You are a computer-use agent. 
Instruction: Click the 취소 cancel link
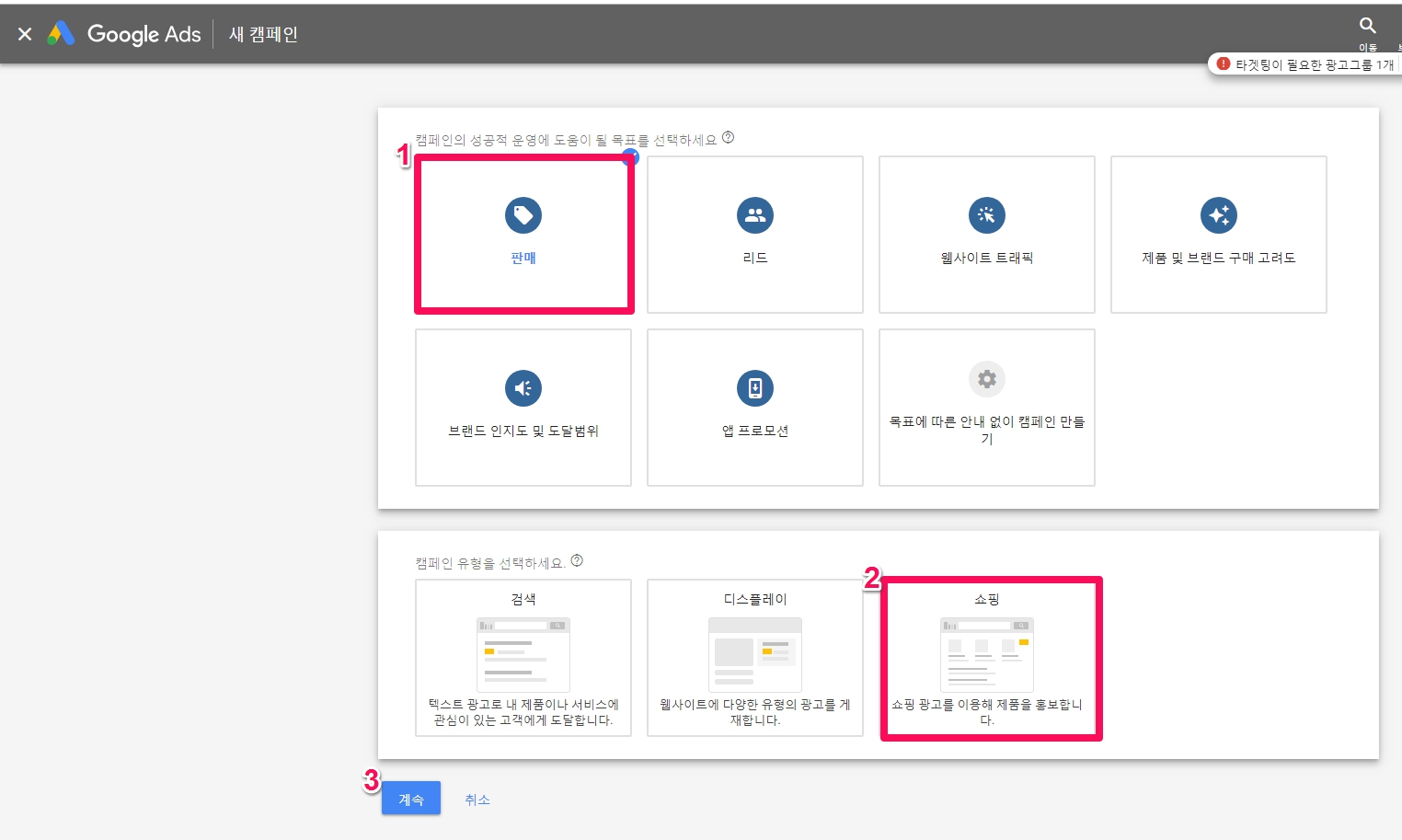point(477,800)
